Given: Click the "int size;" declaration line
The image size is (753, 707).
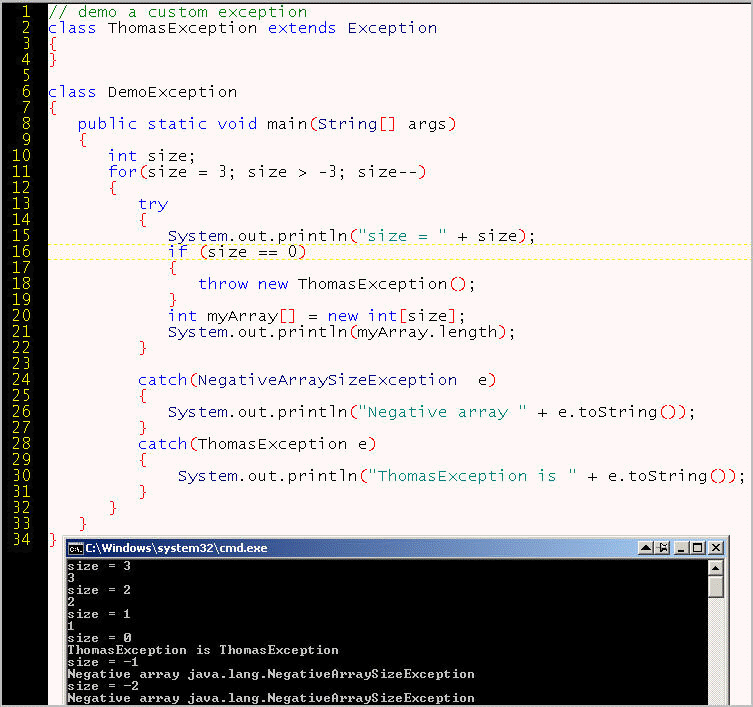Looking at the screenshot, I should point(151,156).
